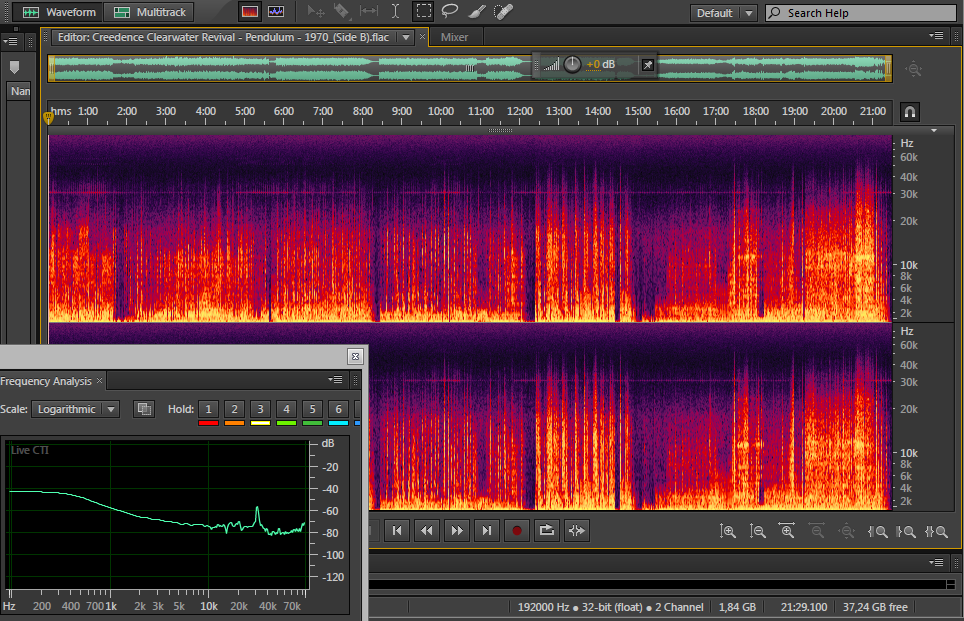Move playhead to previous (go to start)

(397, 531)
